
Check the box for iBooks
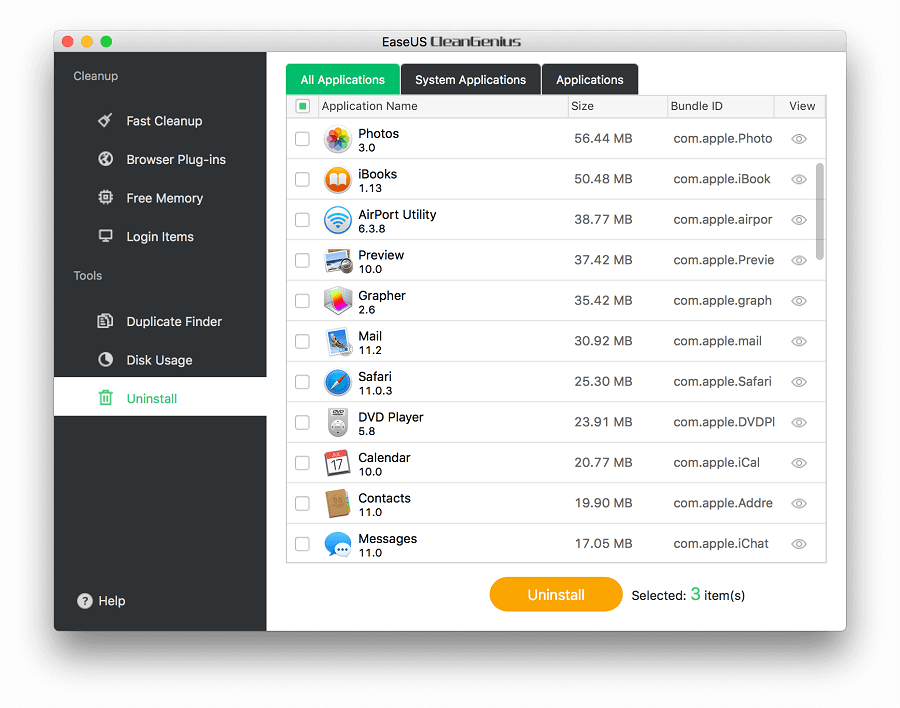302,179
